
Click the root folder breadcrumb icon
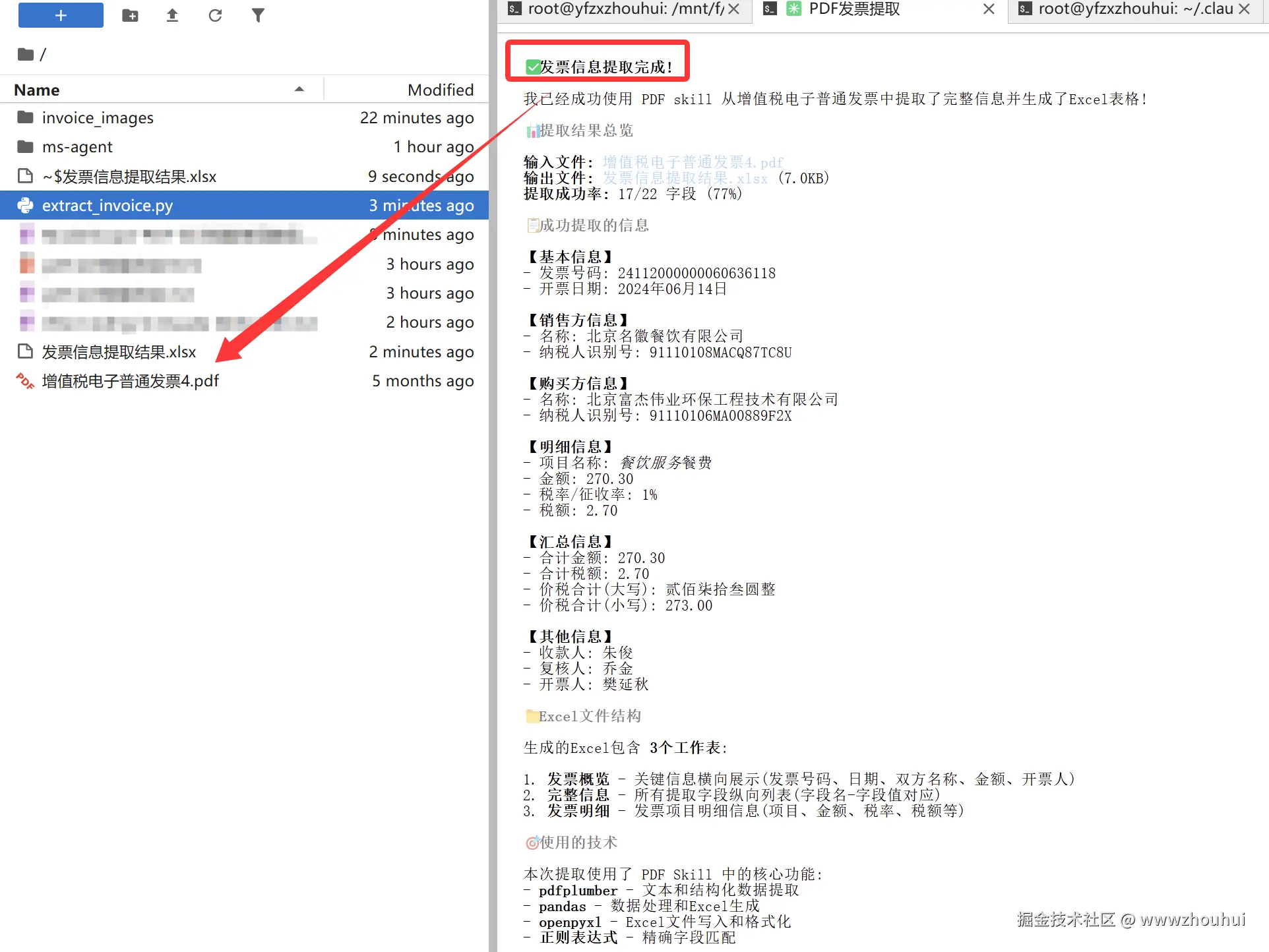26,54
